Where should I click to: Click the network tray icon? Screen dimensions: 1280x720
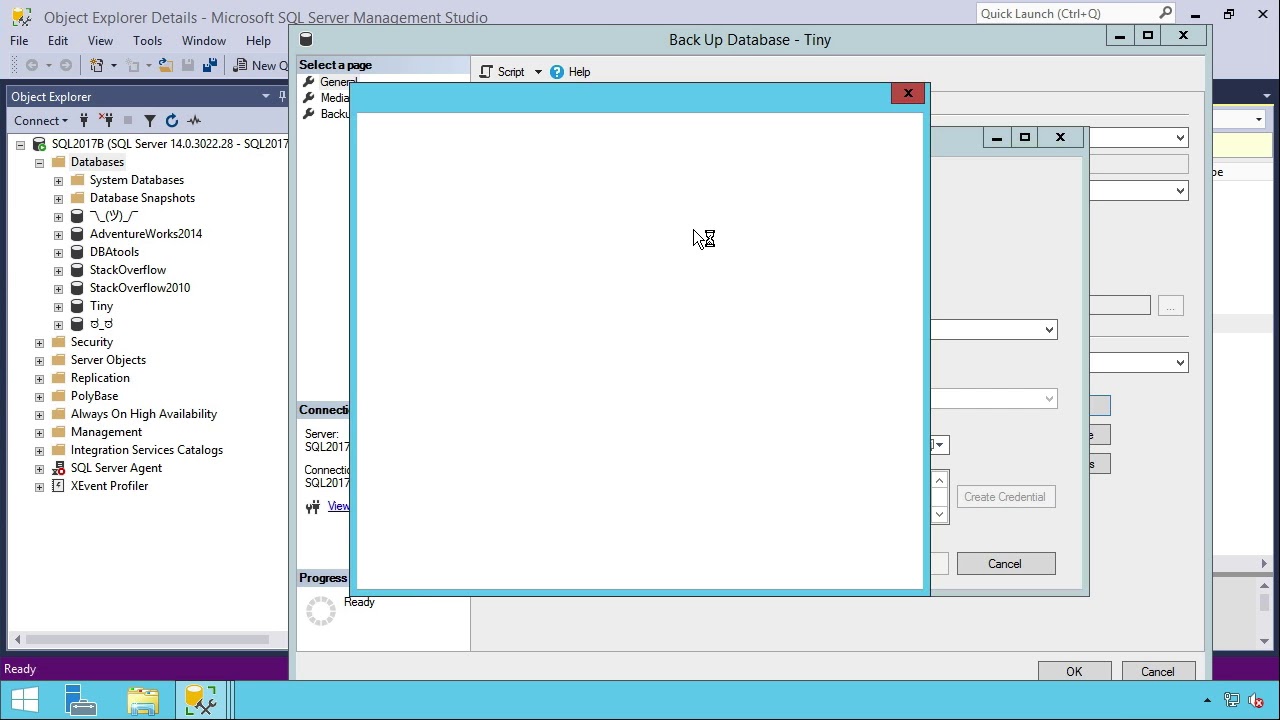pos(1233,701)
